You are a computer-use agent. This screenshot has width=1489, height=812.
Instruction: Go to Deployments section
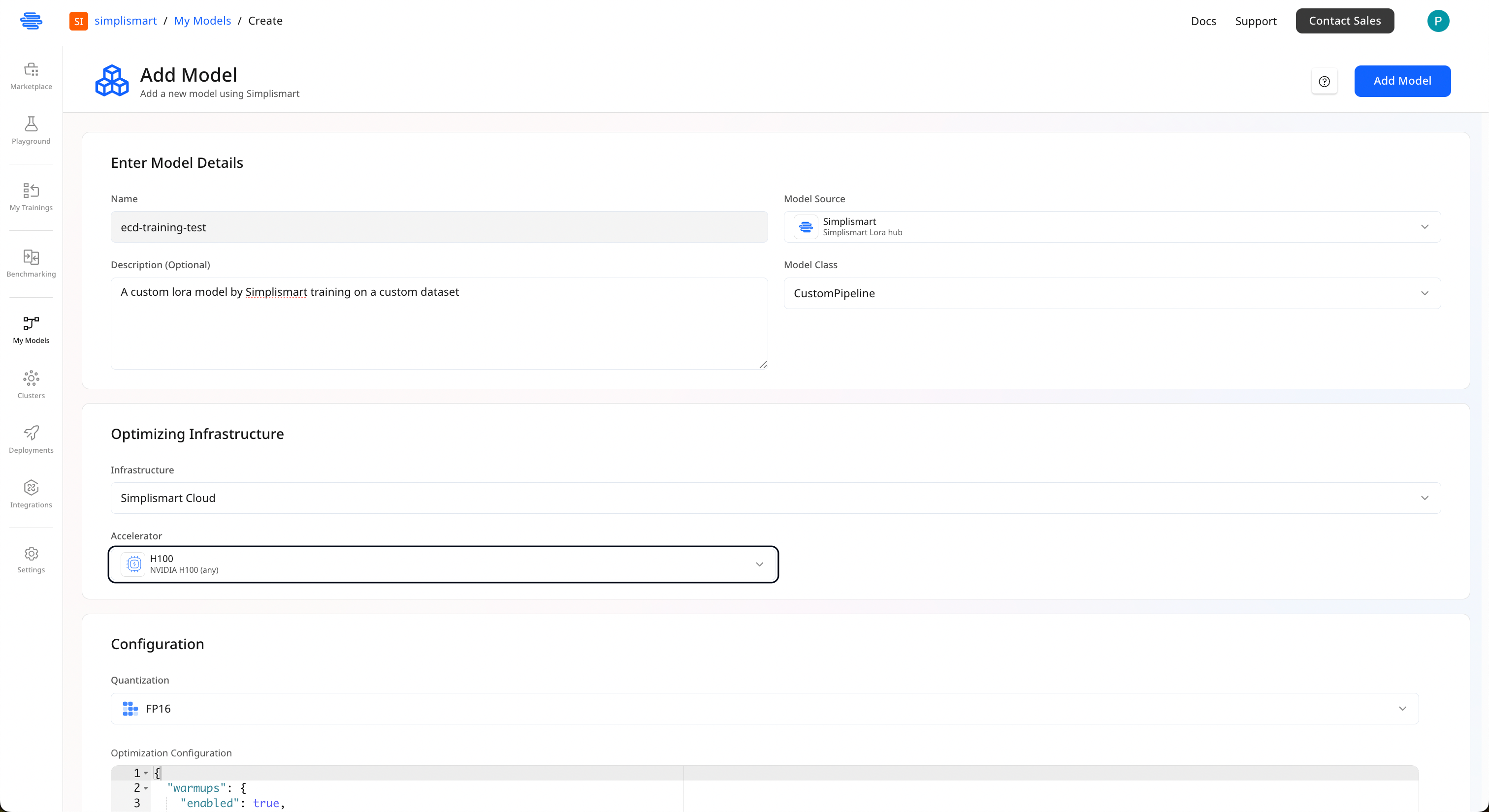(x=31, y=439)
